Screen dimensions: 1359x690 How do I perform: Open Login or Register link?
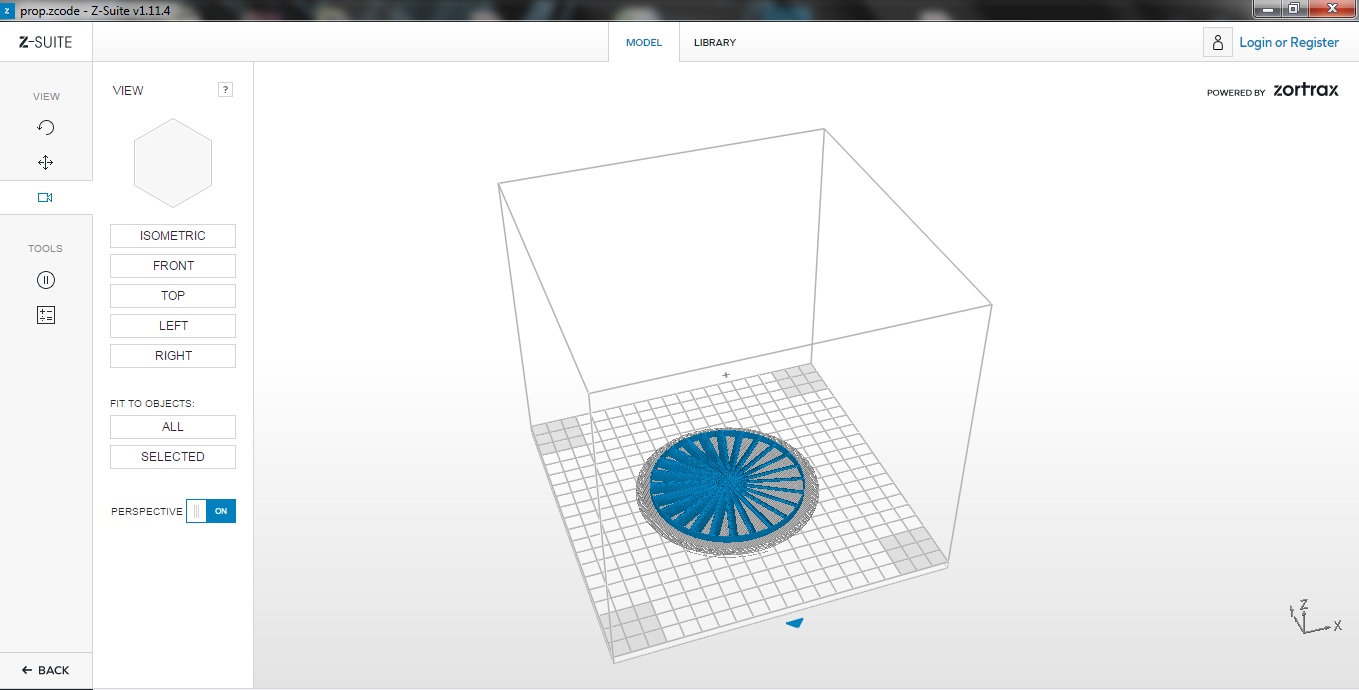click(1289, 42)
